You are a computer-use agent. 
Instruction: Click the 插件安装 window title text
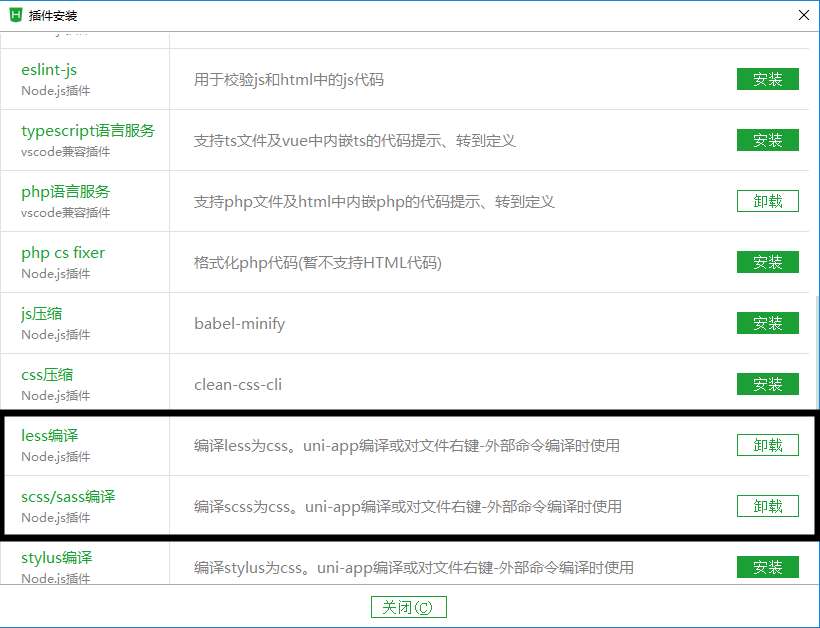pos(53,16)
